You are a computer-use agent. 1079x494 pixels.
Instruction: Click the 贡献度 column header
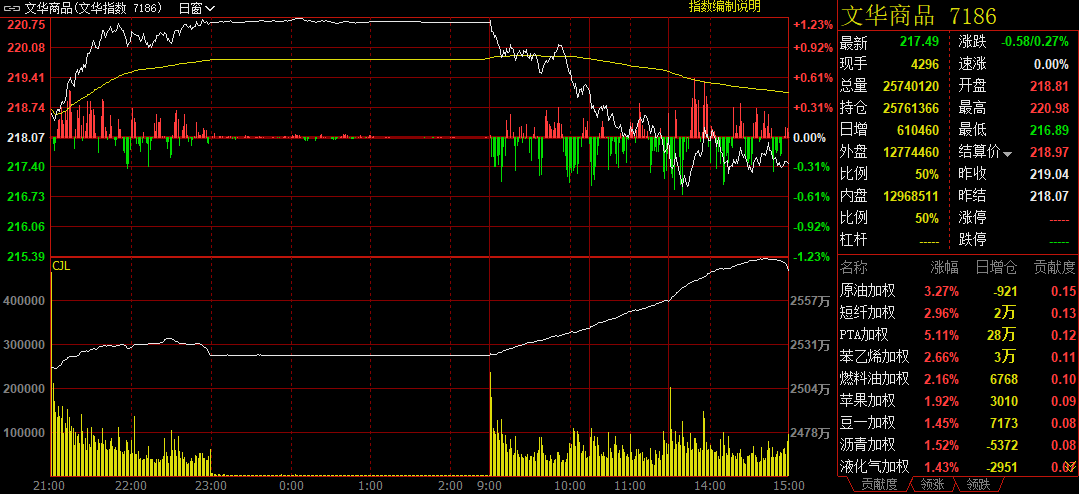1054,268
